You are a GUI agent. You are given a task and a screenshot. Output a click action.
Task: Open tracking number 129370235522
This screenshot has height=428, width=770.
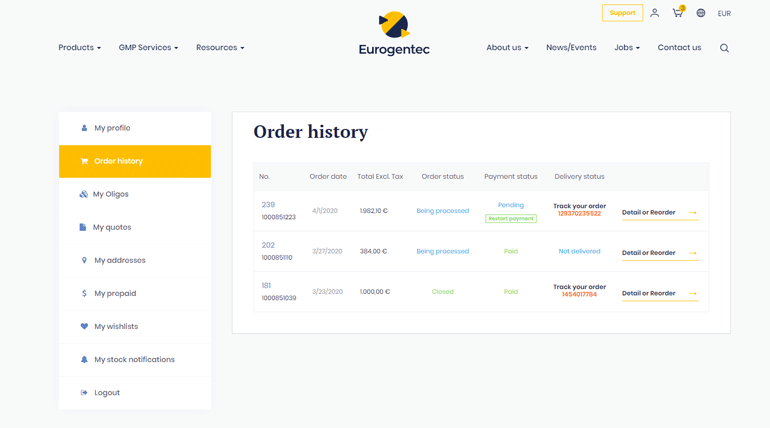click(x=579, y=214)
